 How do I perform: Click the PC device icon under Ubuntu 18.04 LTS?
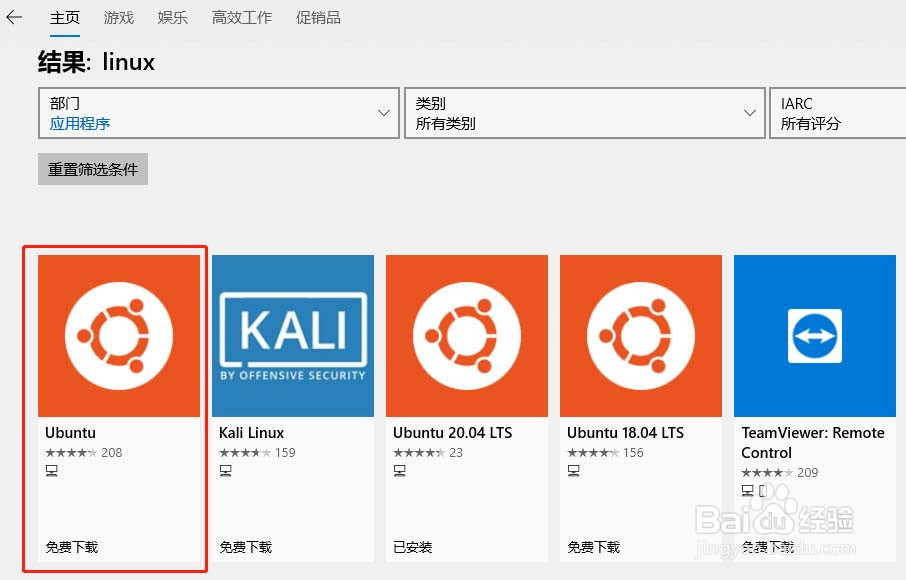573,471
